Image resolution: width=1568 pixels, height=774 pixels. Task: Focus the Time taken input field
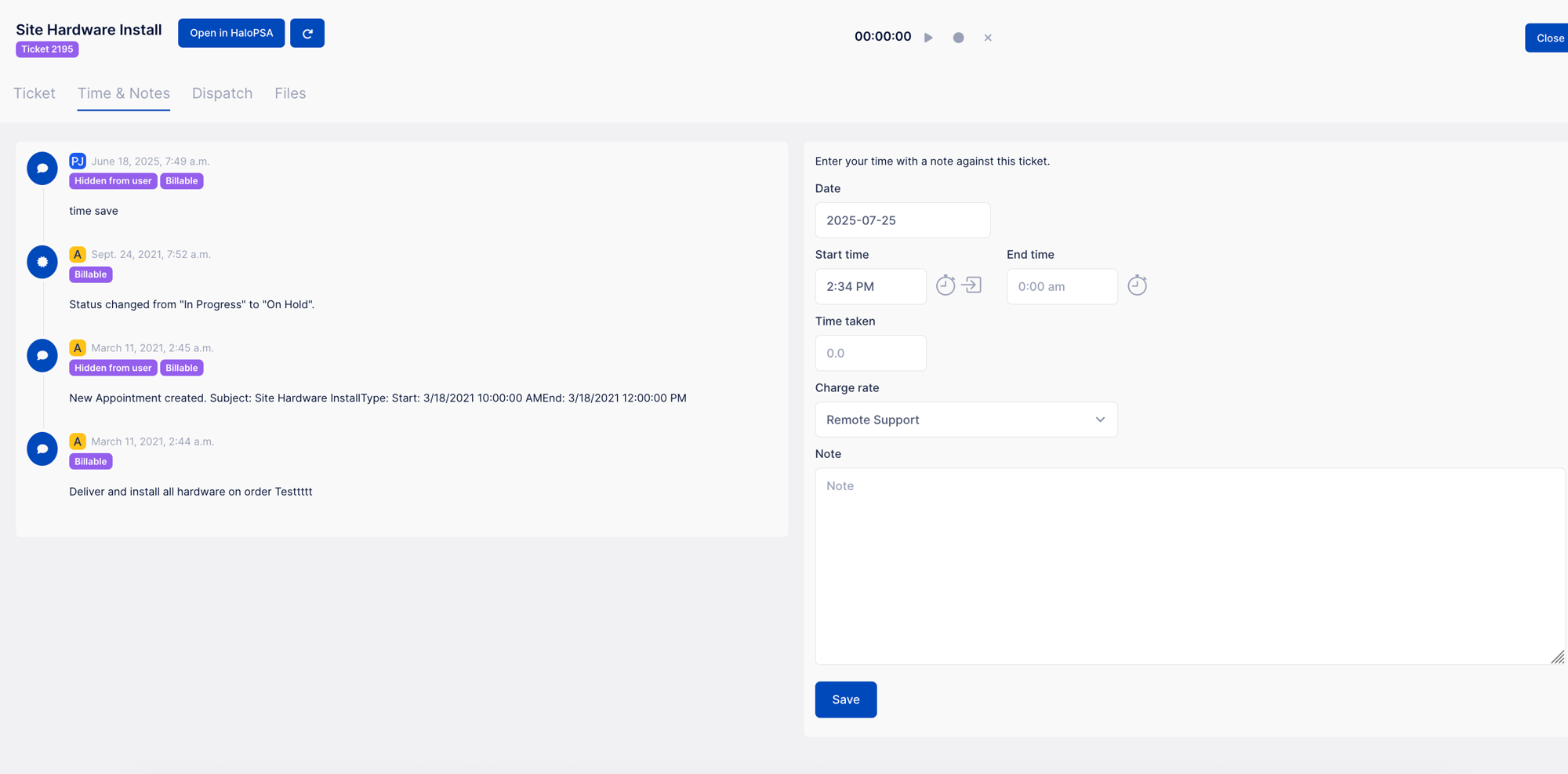point(870,353)
